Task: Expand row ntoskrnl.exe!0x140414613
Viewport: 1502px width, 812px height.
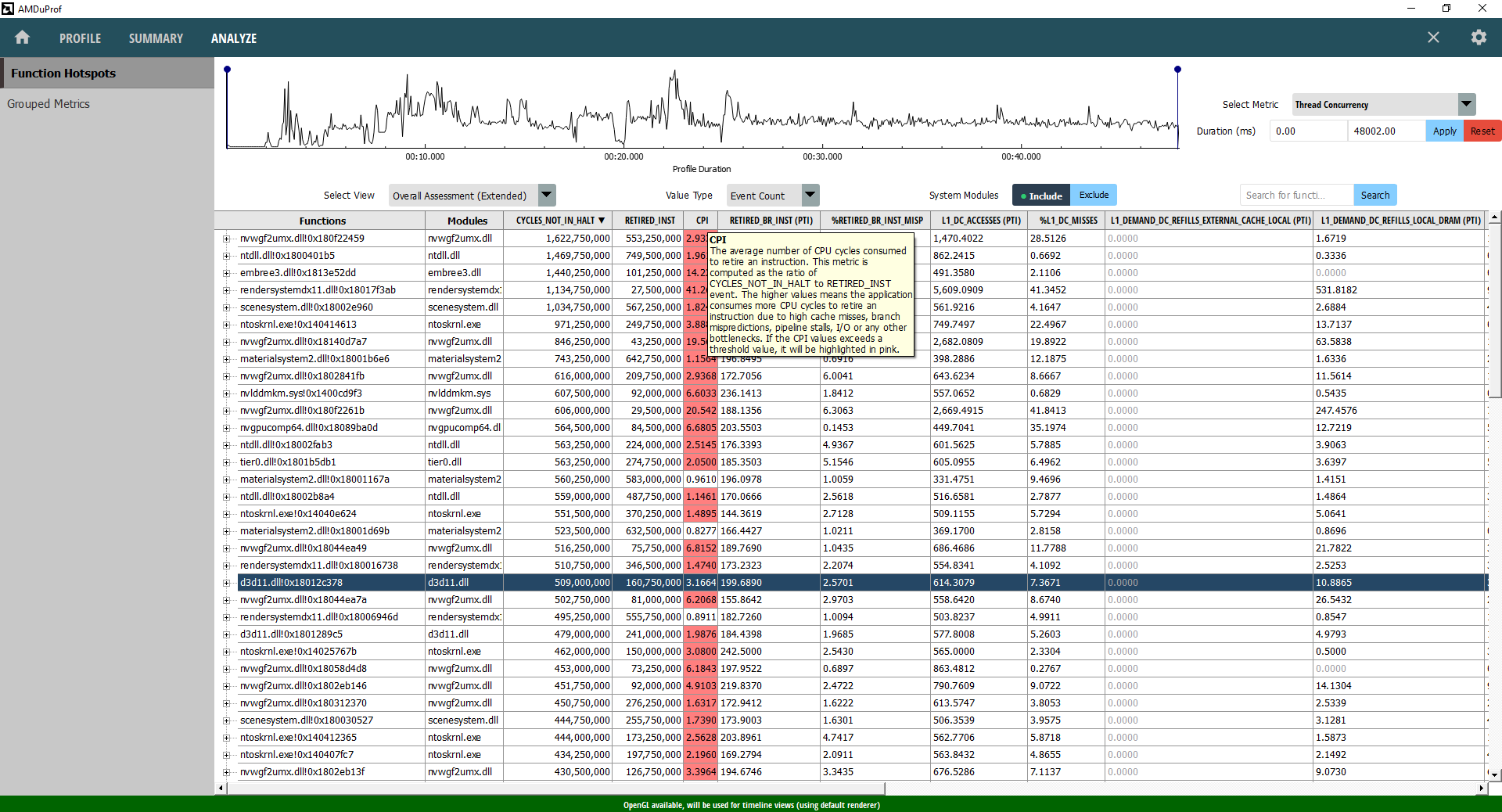Action: (227, 325)
